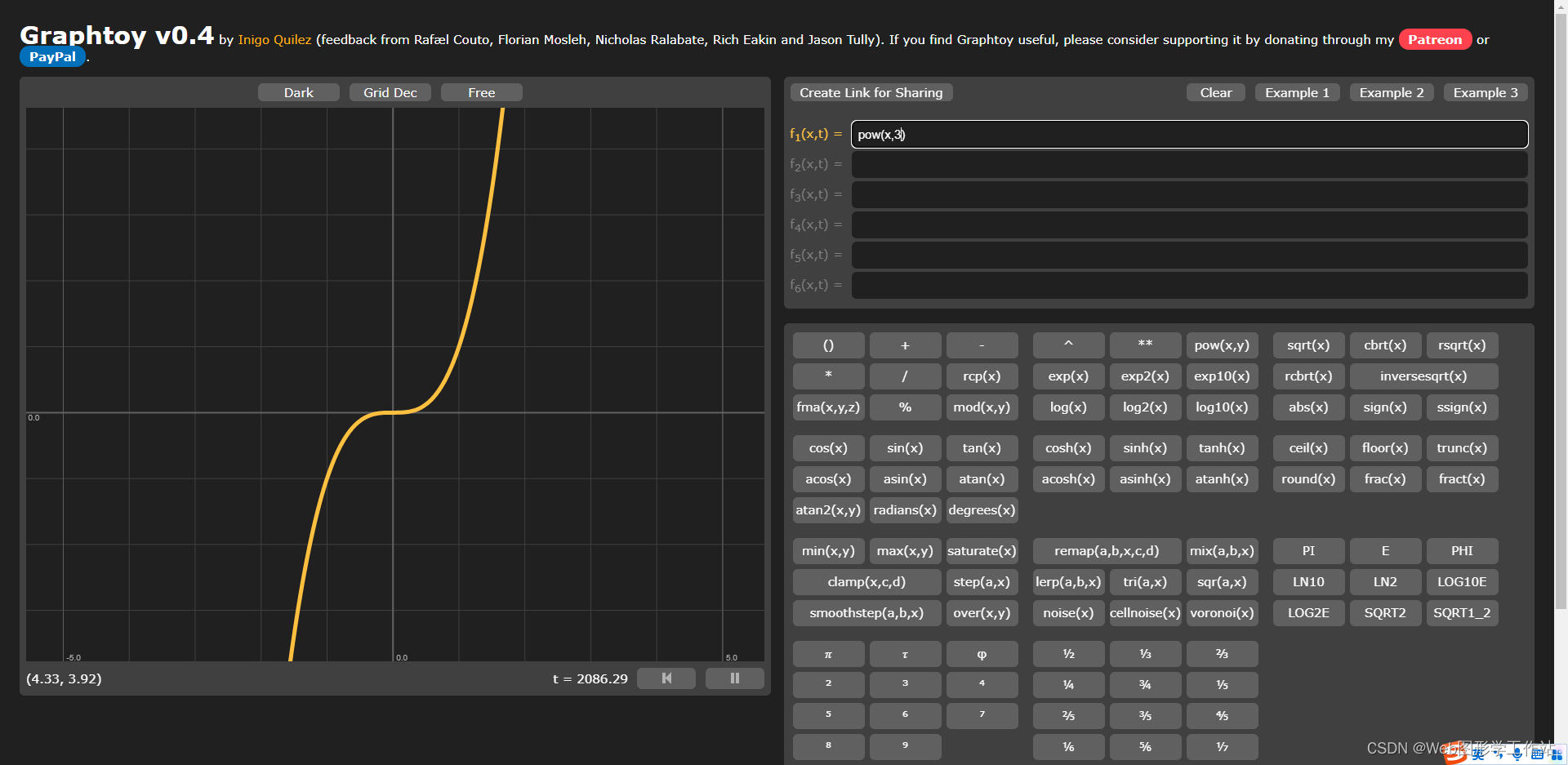Insert the sqrt(x) function
Screen dimensions: 1568x765
click(x=1308, y=345)
